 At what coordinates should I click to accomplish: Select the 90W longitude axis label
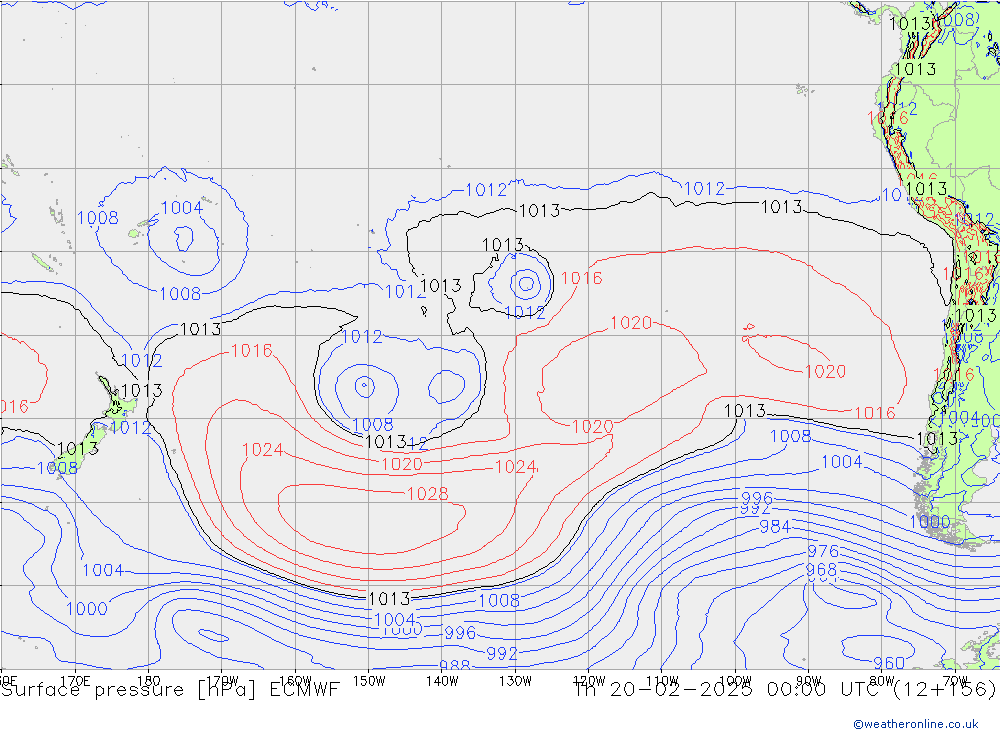click(x=809, y=681)
